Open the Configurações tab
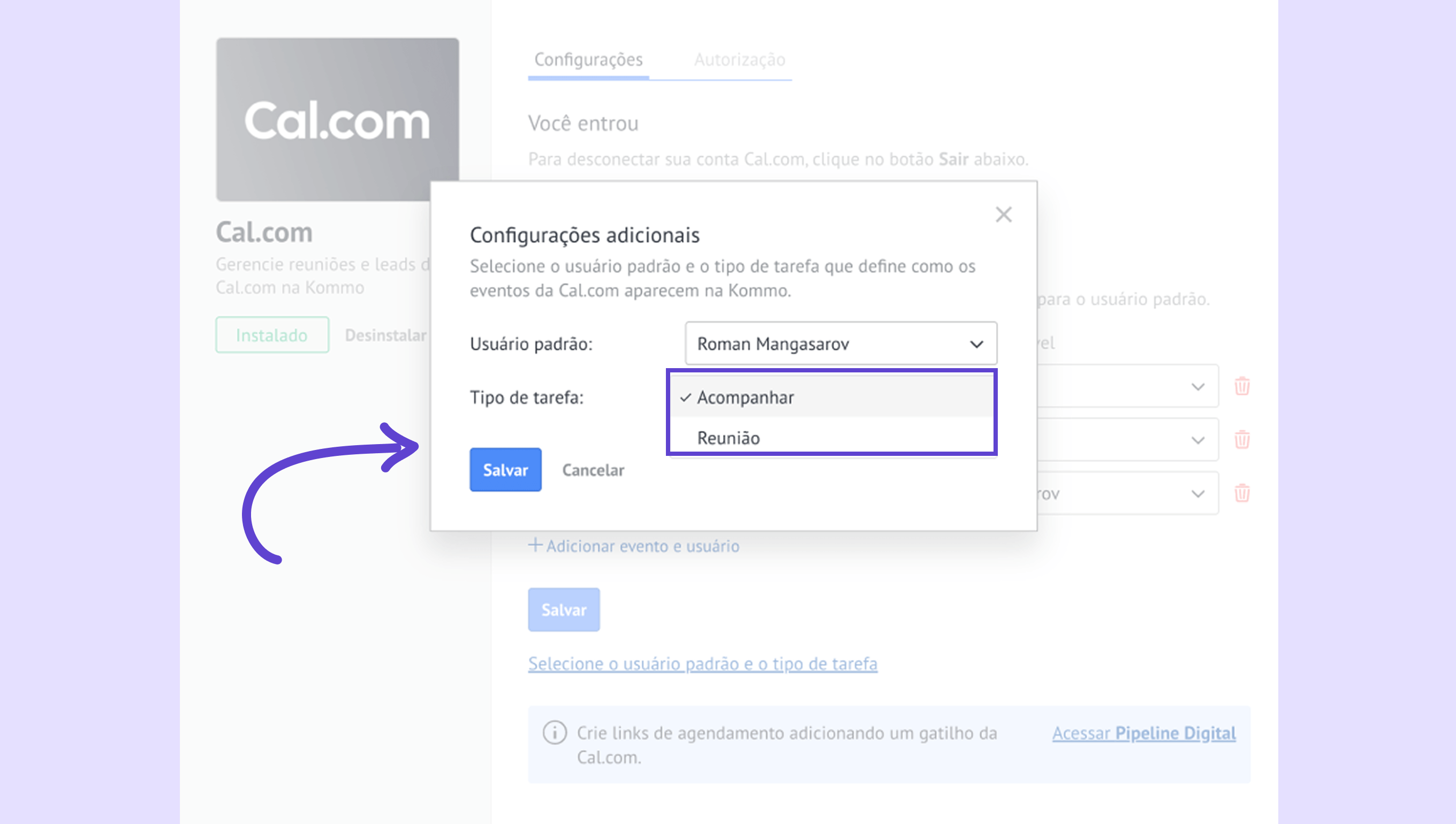 588,59
